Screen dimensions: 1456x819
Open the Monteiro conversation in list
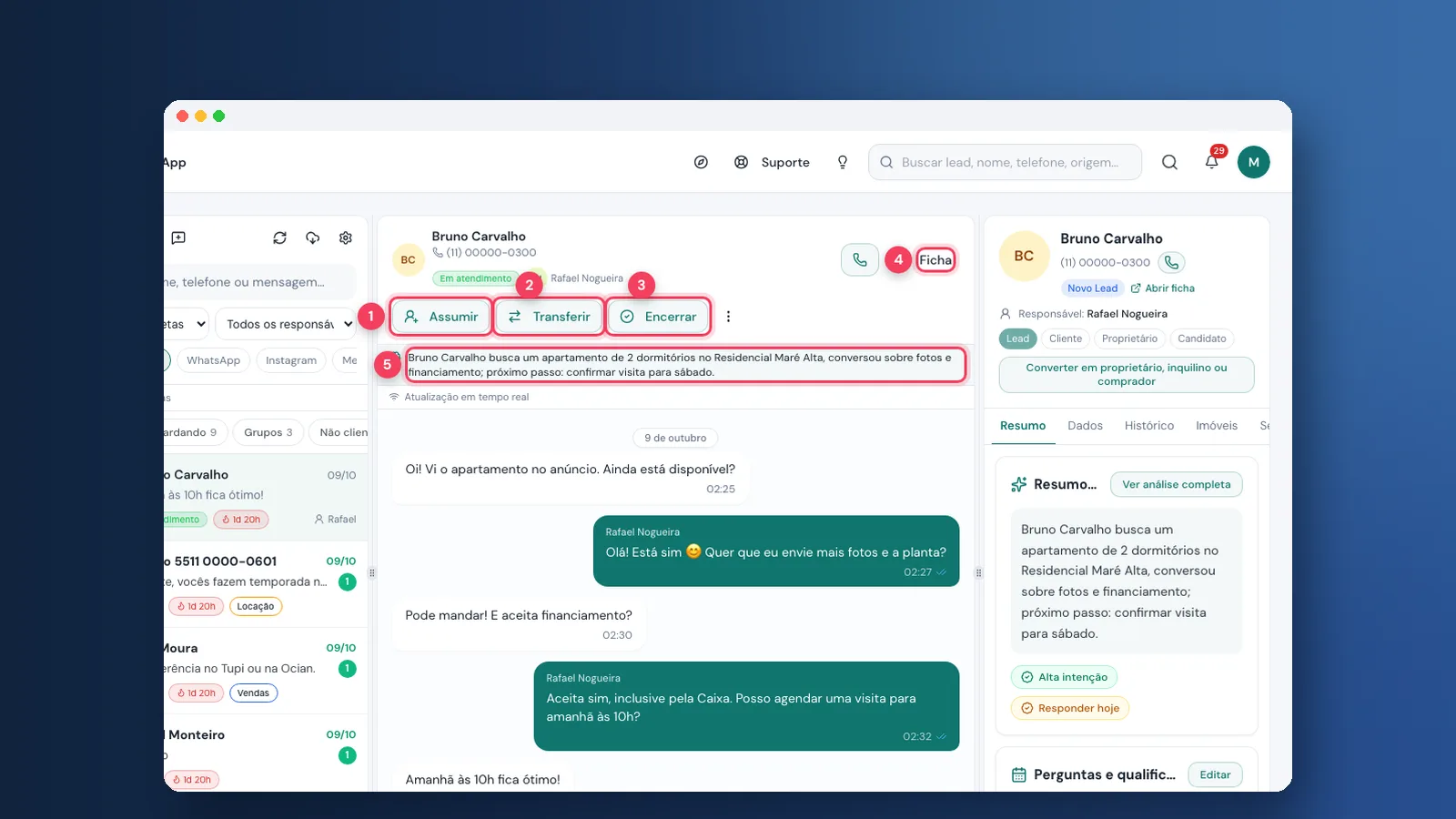point(266,753)
